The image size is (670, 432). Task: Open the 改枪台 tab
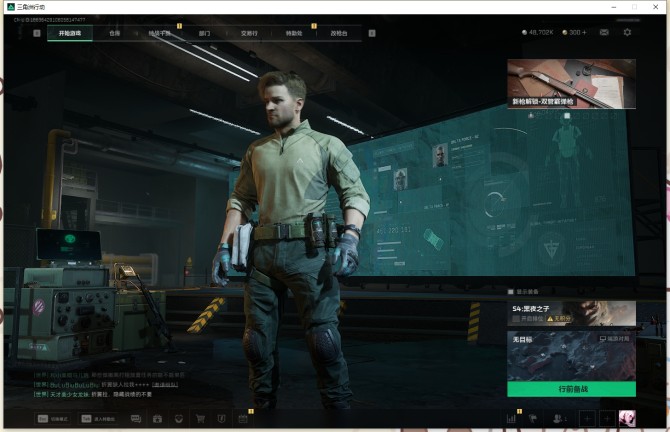click(x=339, y=33)
